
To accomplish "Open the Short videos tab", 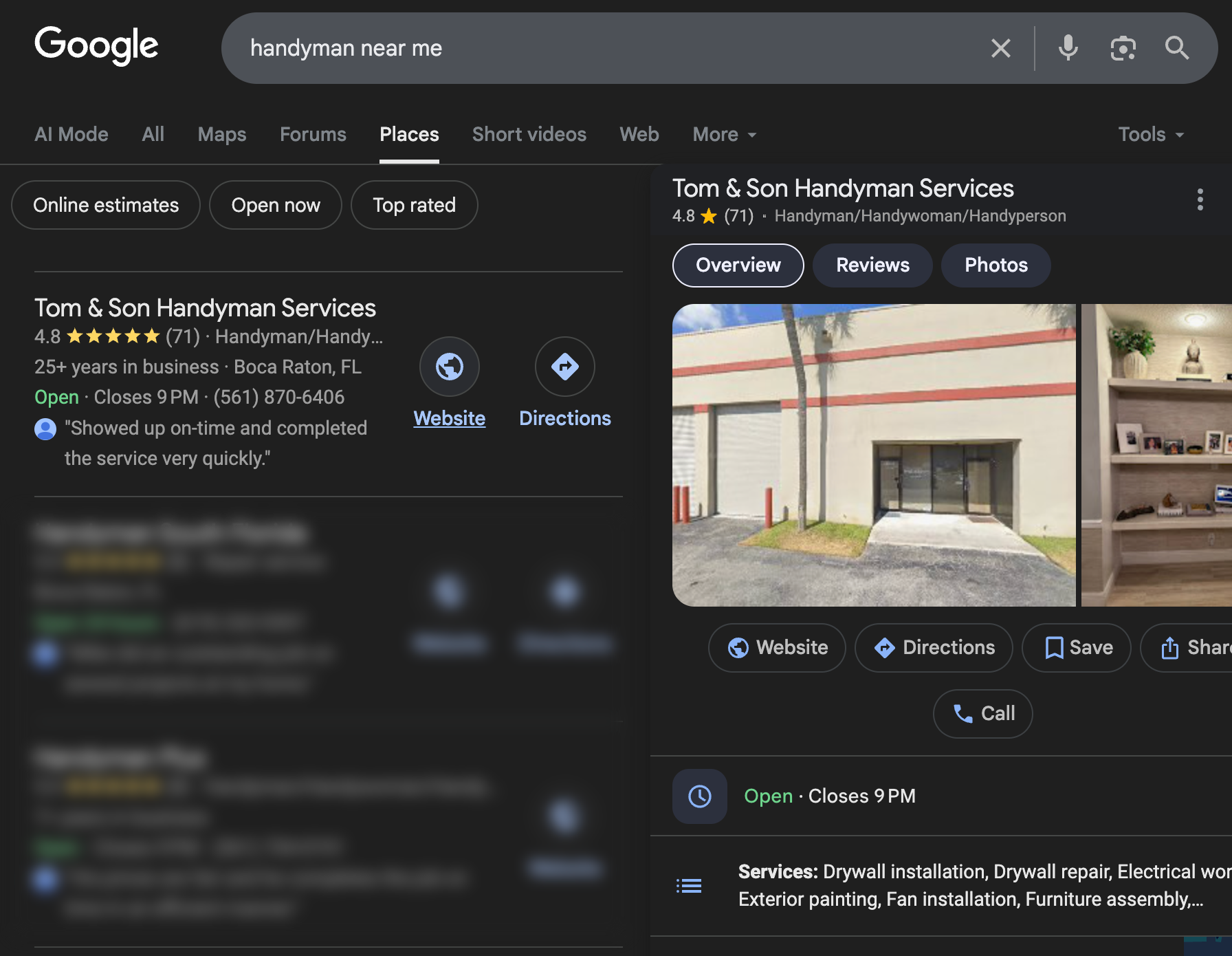I will click(x=529, y=134).
